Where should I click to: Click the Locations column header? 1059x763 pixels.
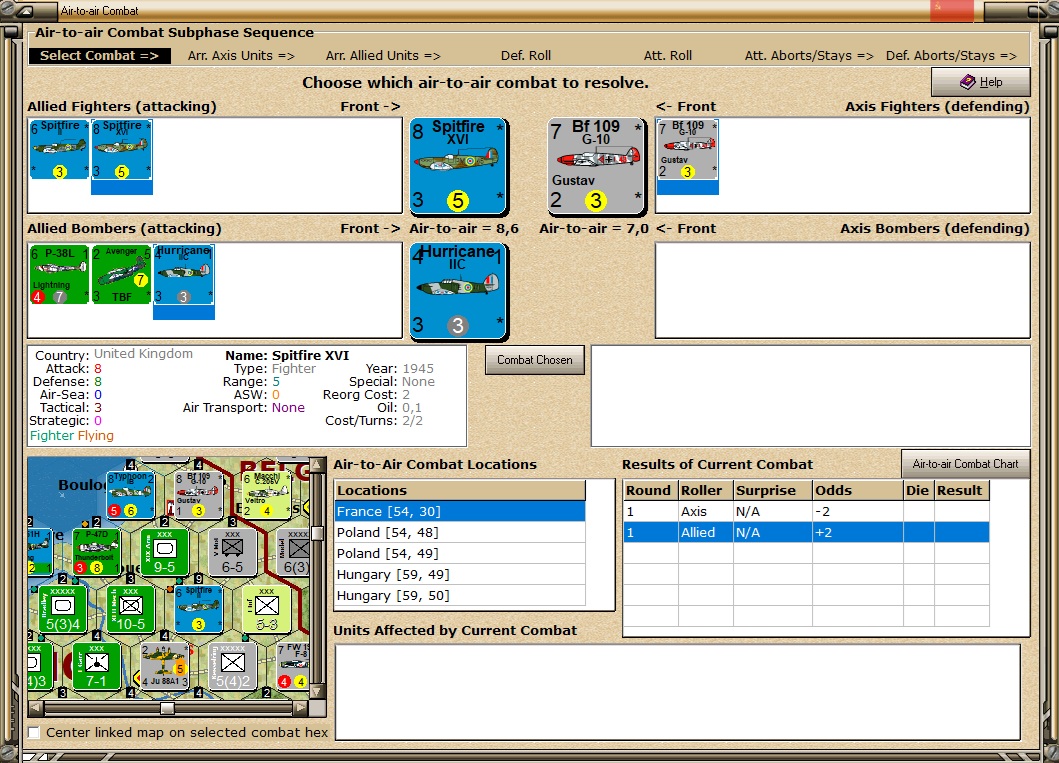point(460,490)
